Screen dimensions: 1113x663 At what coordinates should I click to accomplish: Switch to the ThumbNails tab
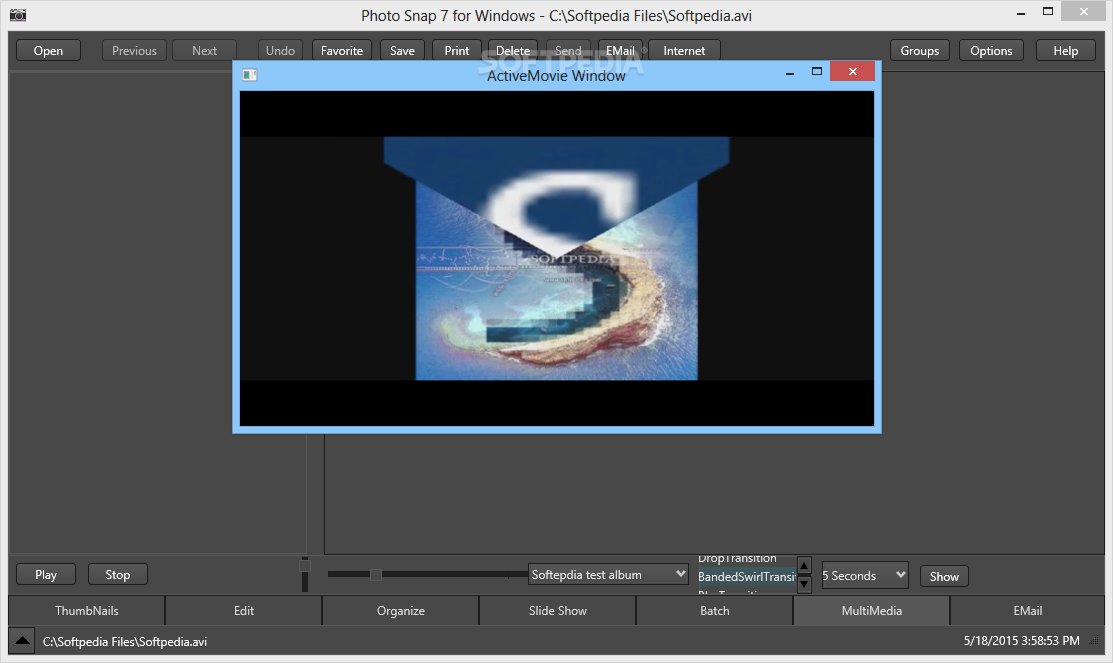87,610
